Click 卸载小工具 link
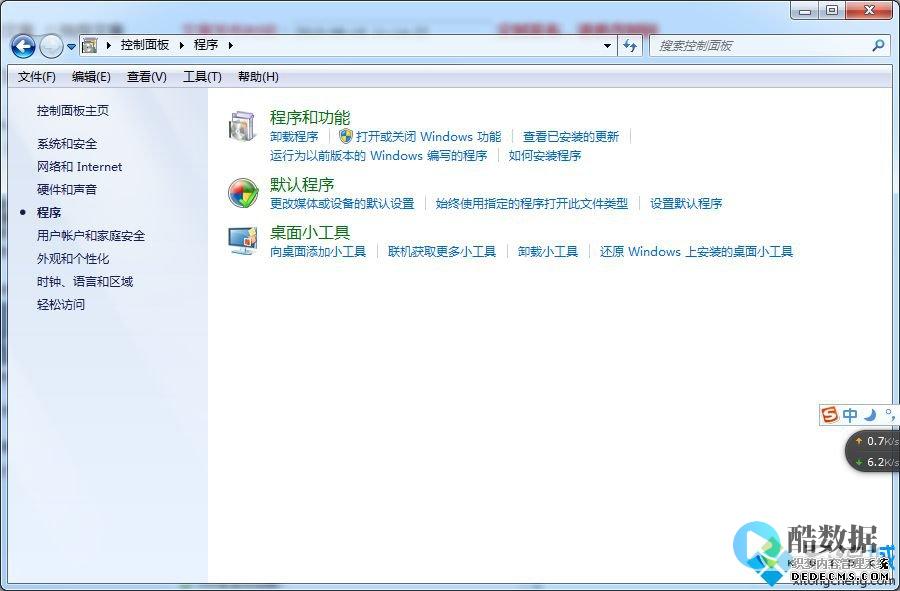 (x=548, y=251)
